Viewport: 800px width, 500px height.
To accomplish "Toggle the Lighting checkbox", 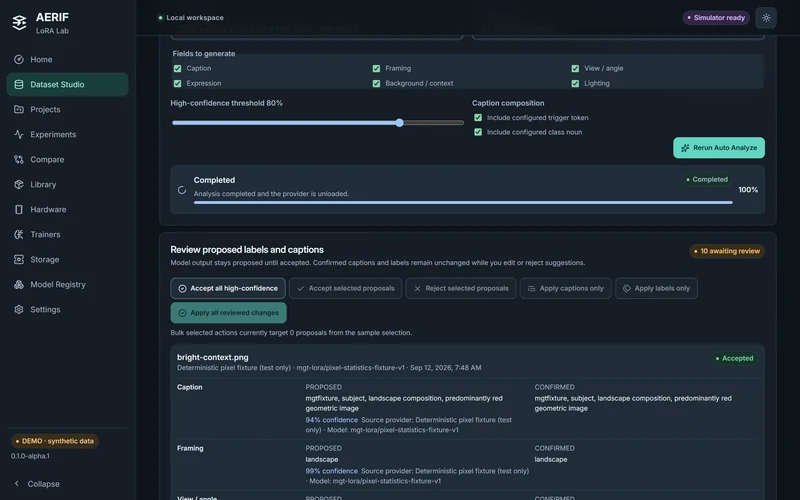I will point(576,84).
